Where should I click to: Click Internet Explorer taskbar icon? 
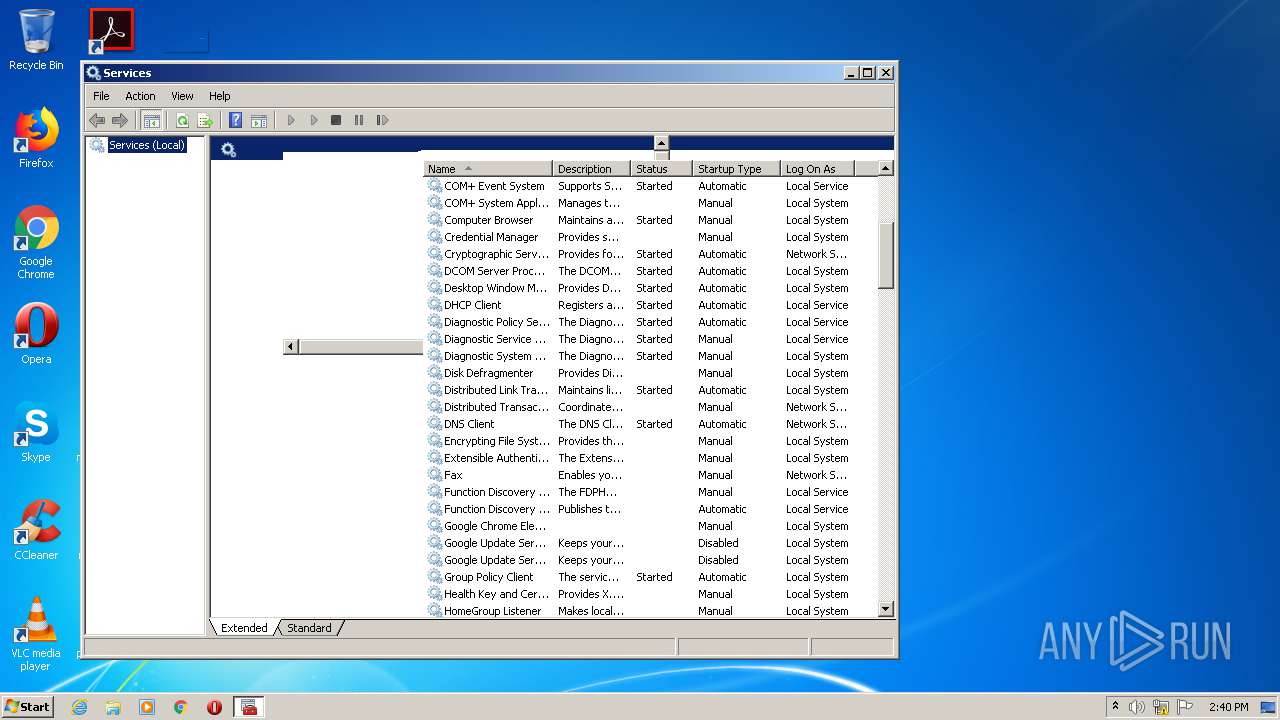click(x=79, y=707)
